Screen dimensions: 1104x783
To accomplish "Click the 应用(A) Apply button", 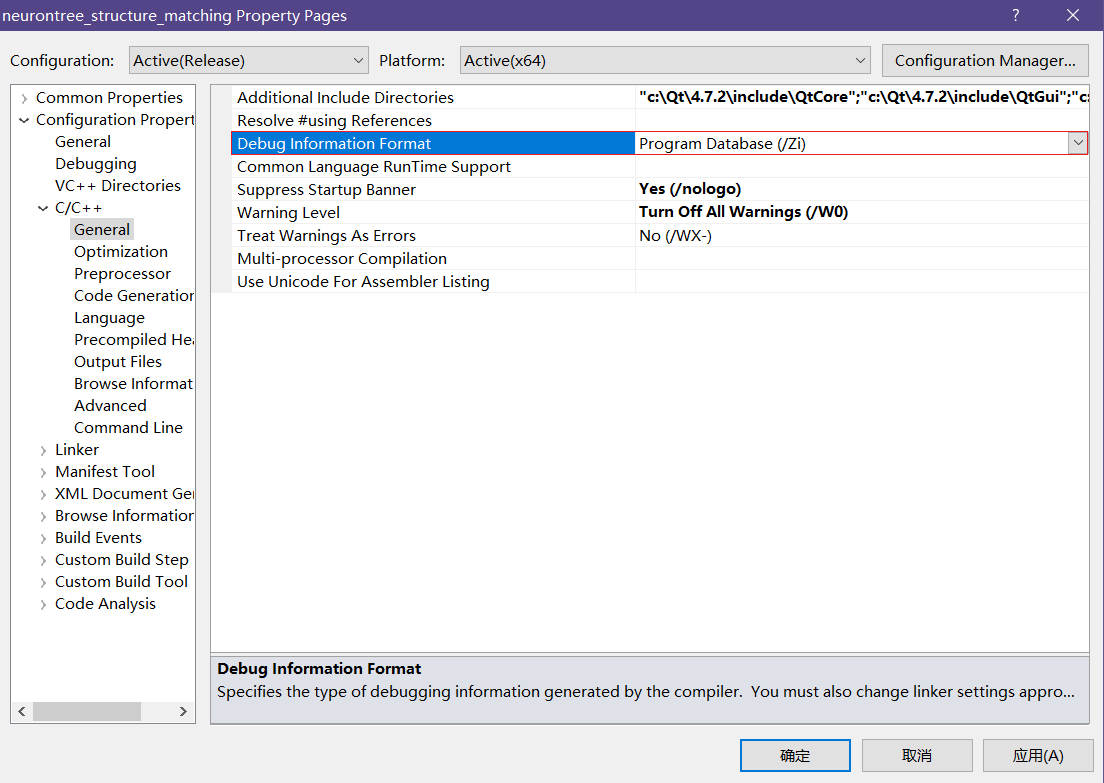I will [x=1037, y=755].
